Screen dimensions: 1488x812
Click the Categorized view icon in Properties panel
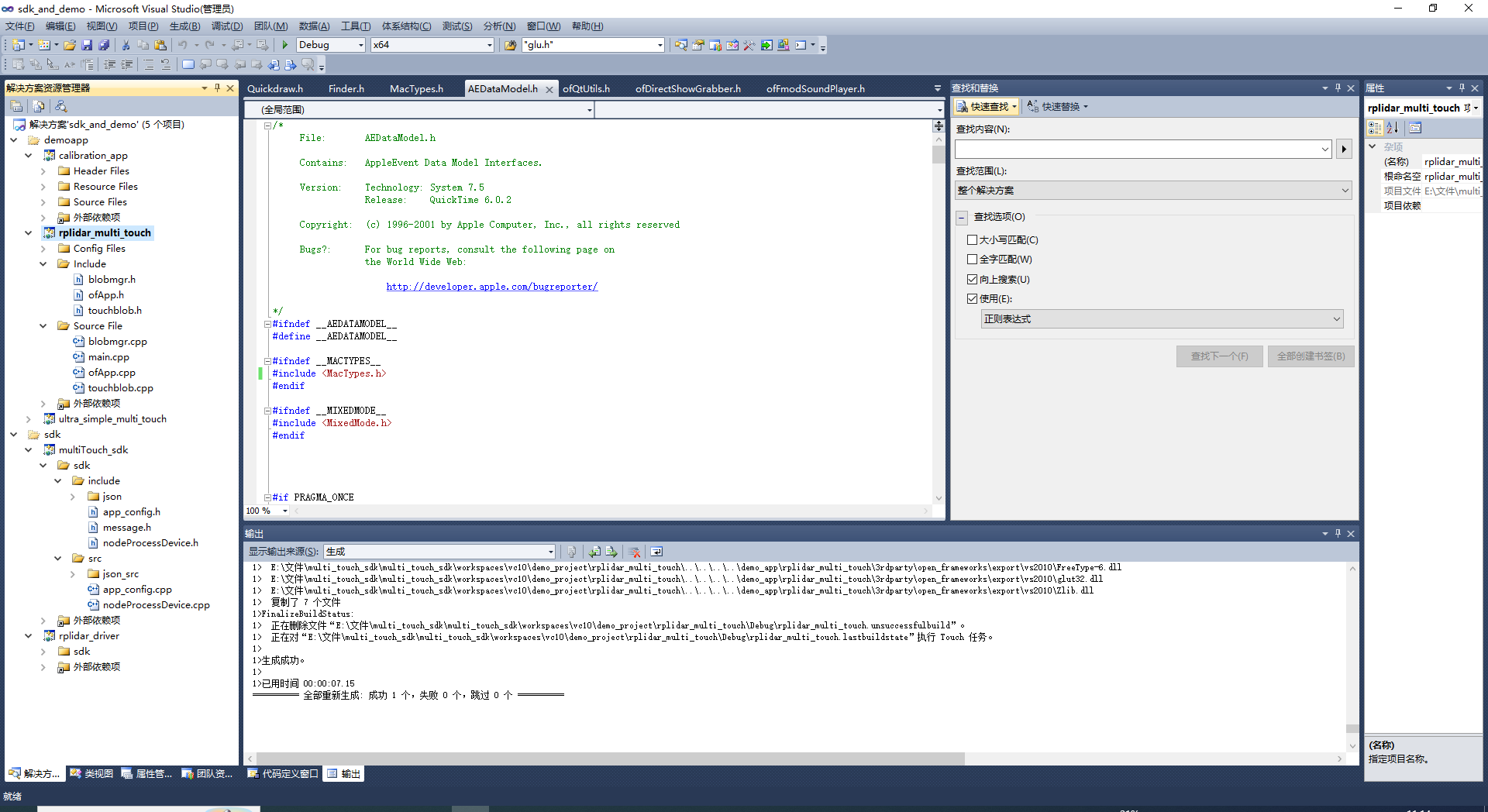click(1375, 128)
